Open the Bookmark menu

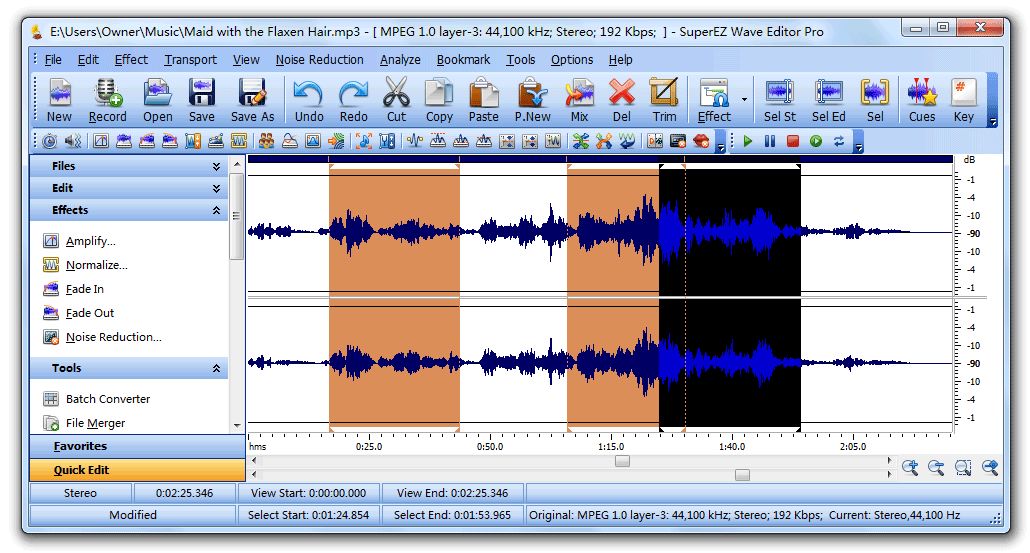tap(463, 60)
